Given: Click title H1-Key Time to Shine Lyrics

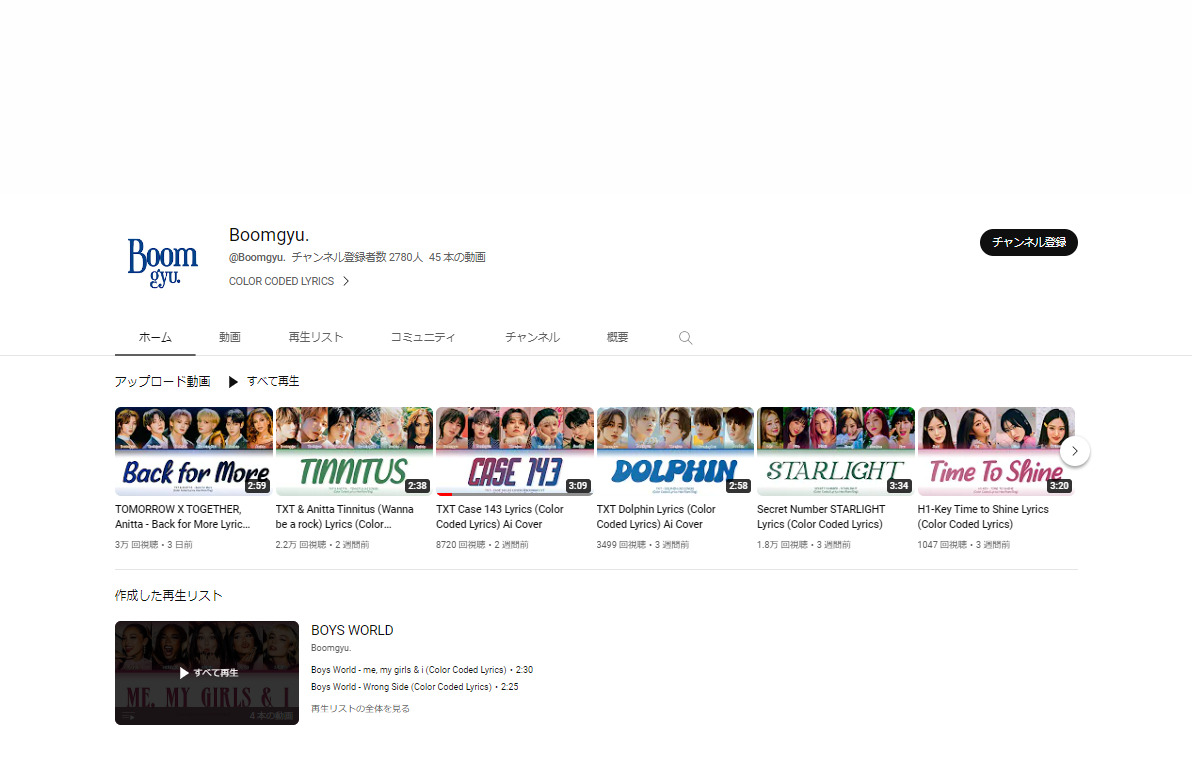Looking at the screenshot, I should 983,516.
